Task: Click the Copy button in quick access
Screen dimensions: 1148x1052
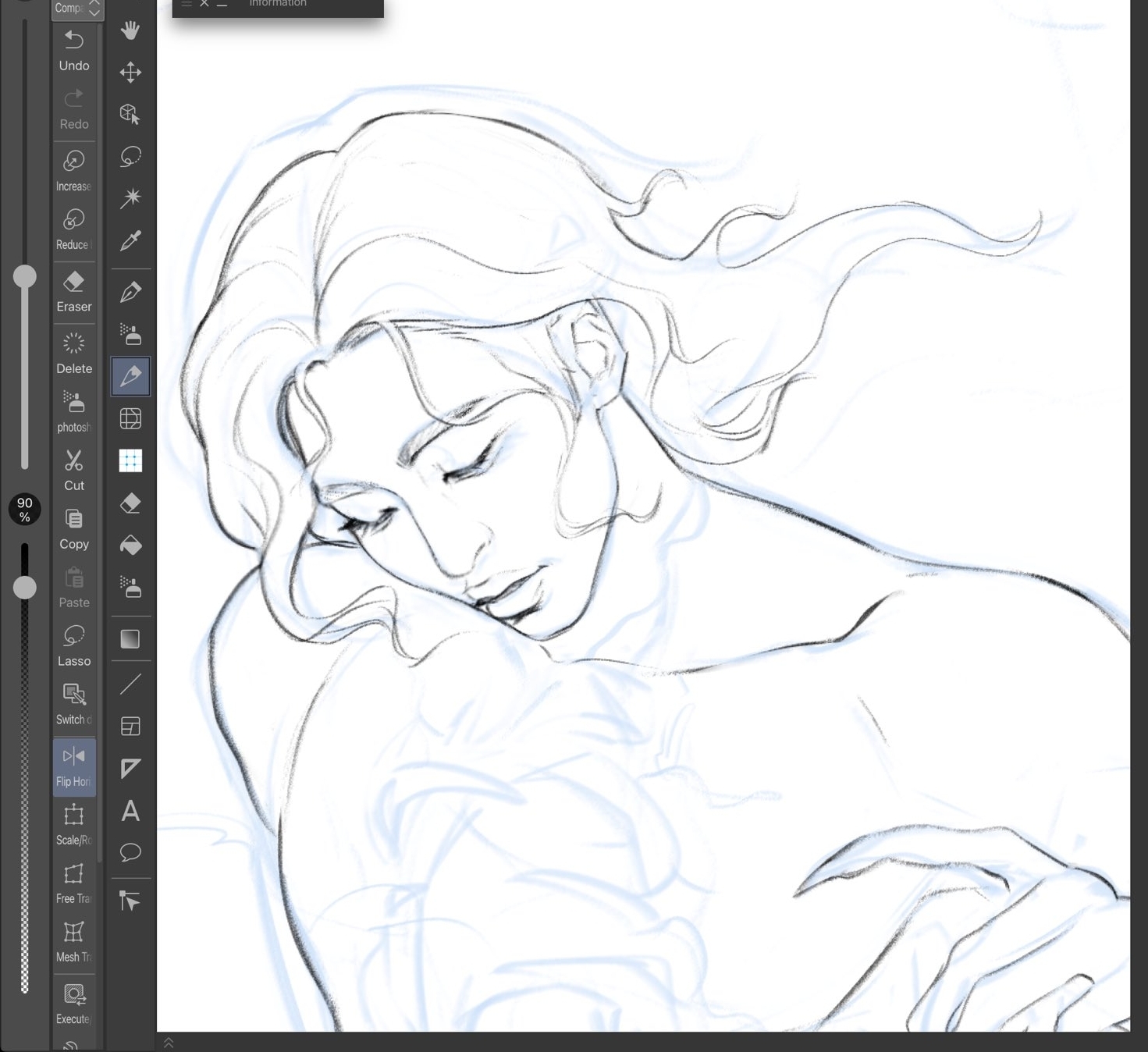Action: point(74,529)
